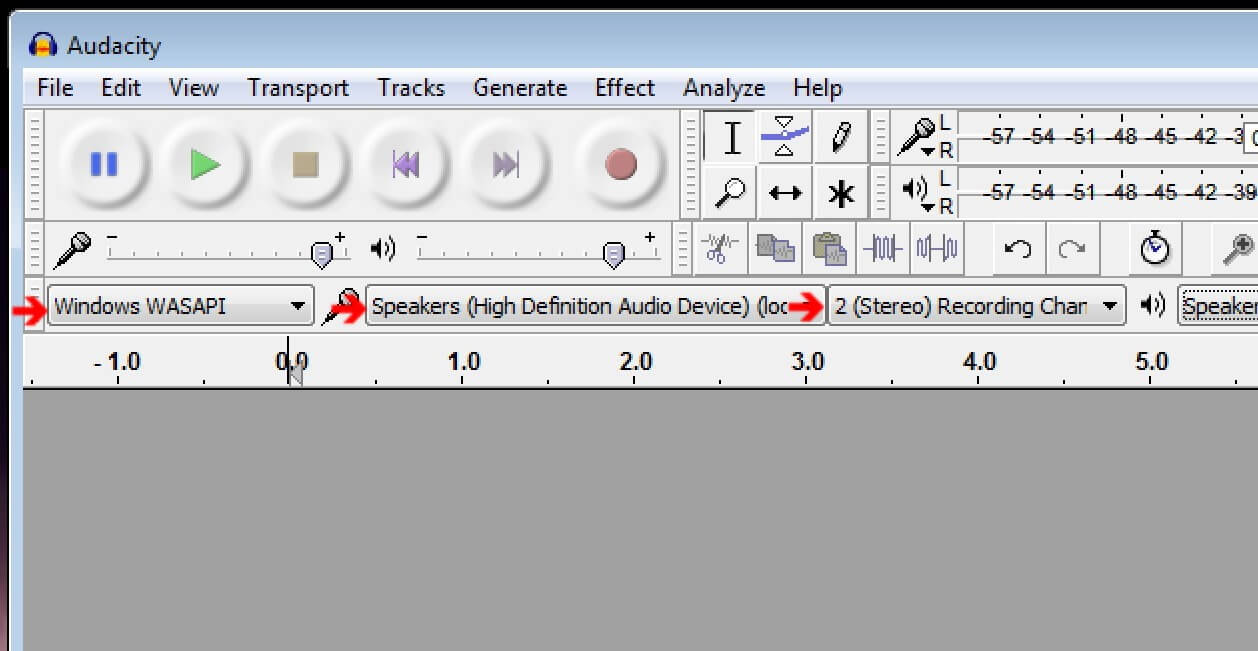Viewport: 1258px width, 651px height.
Task: Open the Transport menu
Action: 298,88
